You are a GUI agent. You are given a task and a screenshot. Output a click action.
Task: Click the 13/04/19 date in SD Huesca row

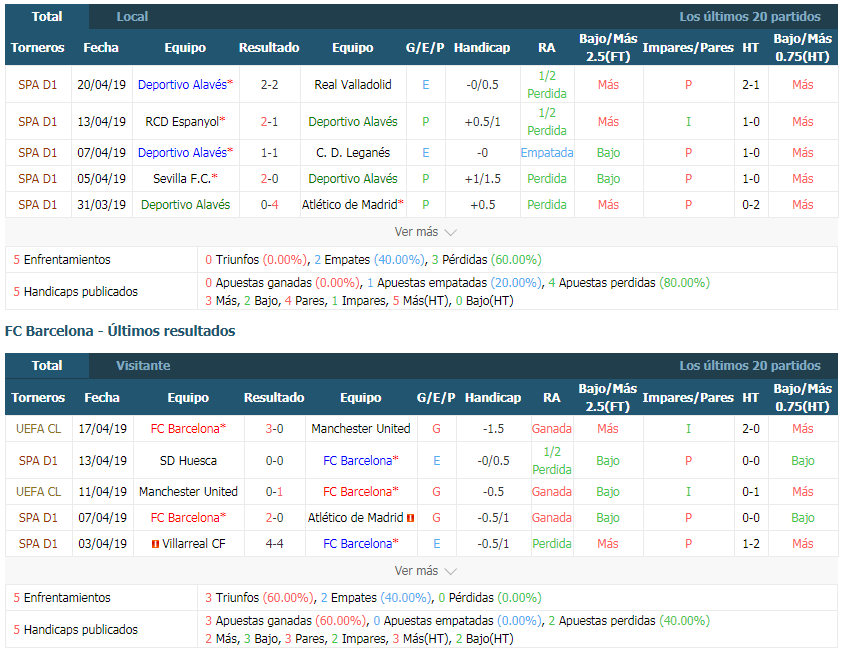click(102, 461)
